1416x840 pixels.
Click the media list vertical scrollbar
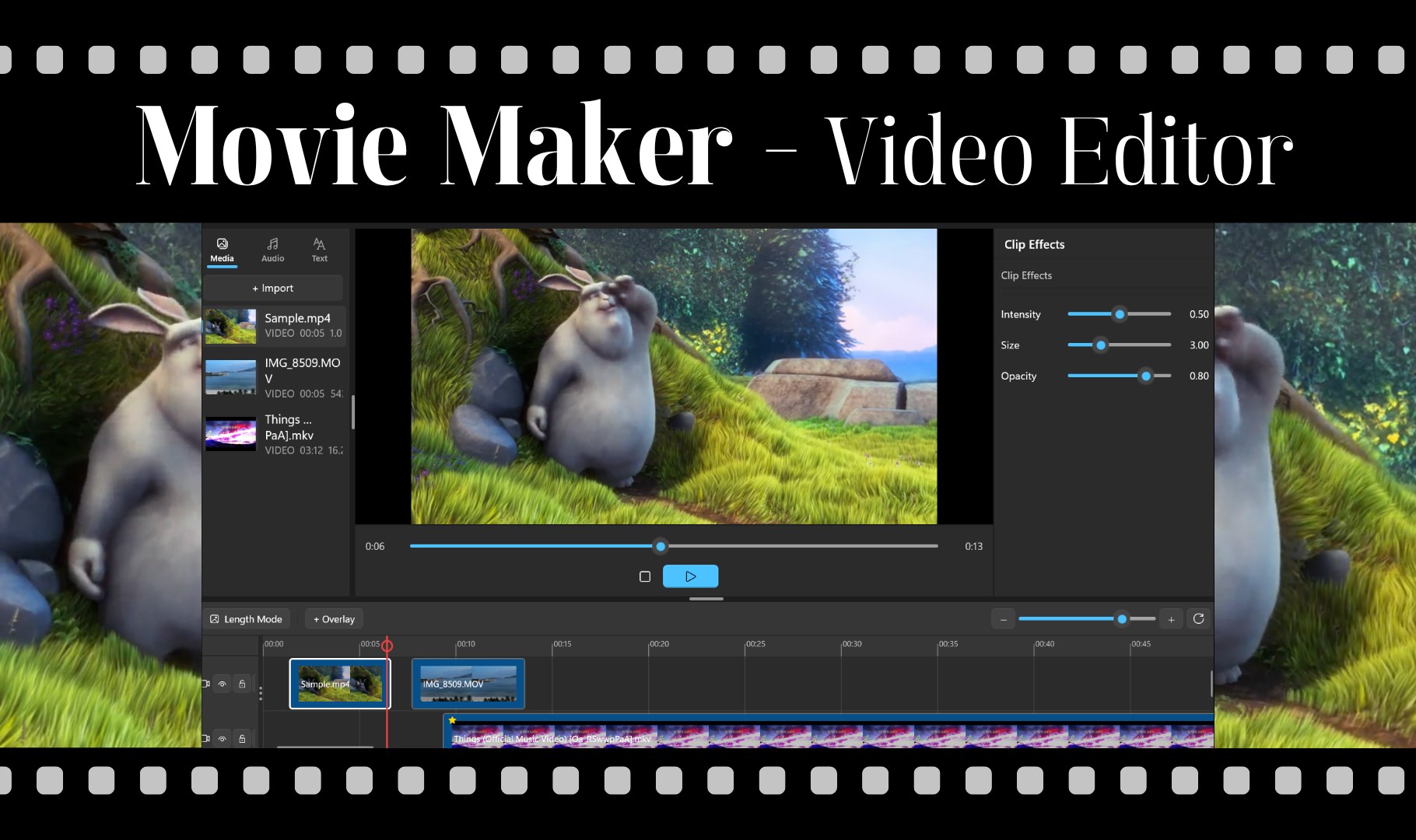(x=353, y=412)
